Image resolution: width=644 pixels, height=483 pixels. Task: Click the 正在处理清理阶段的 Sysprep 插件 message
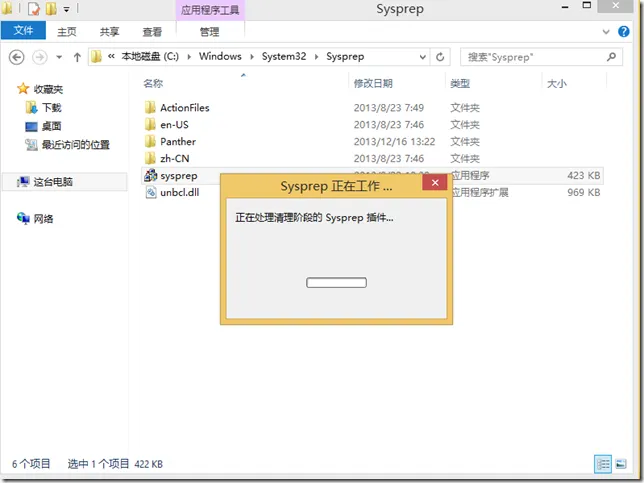314,218
